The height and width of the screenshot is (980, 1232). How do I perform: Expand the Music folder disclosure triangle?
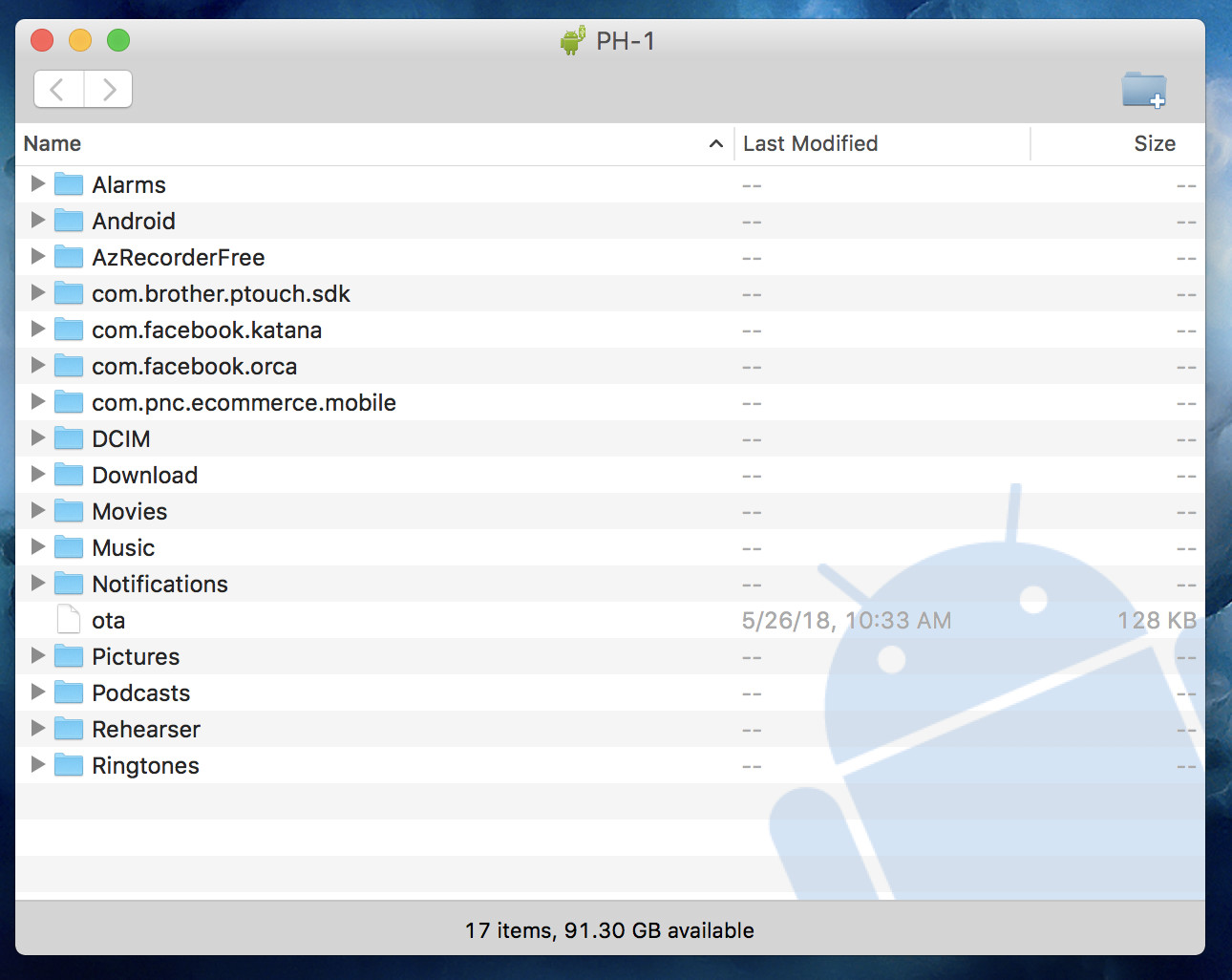(38, 546)
